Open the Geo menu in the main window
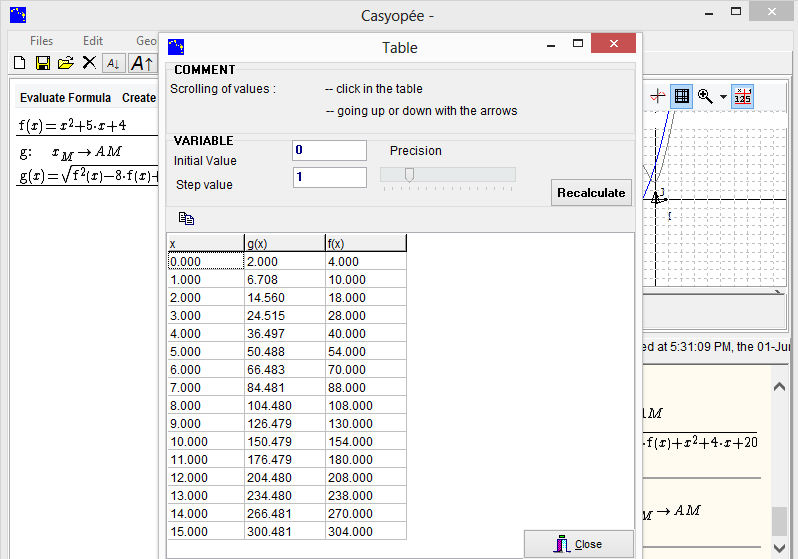798x559 pixels. 147,41
